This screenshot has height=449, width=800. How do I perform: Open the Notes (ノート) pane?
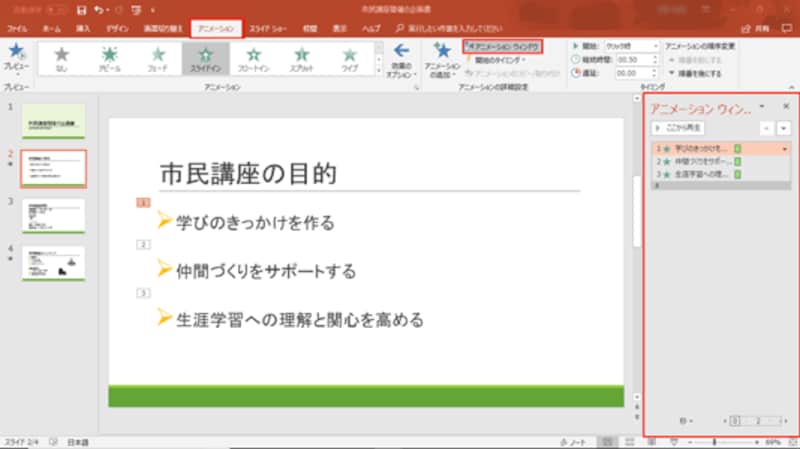[572, 442]
